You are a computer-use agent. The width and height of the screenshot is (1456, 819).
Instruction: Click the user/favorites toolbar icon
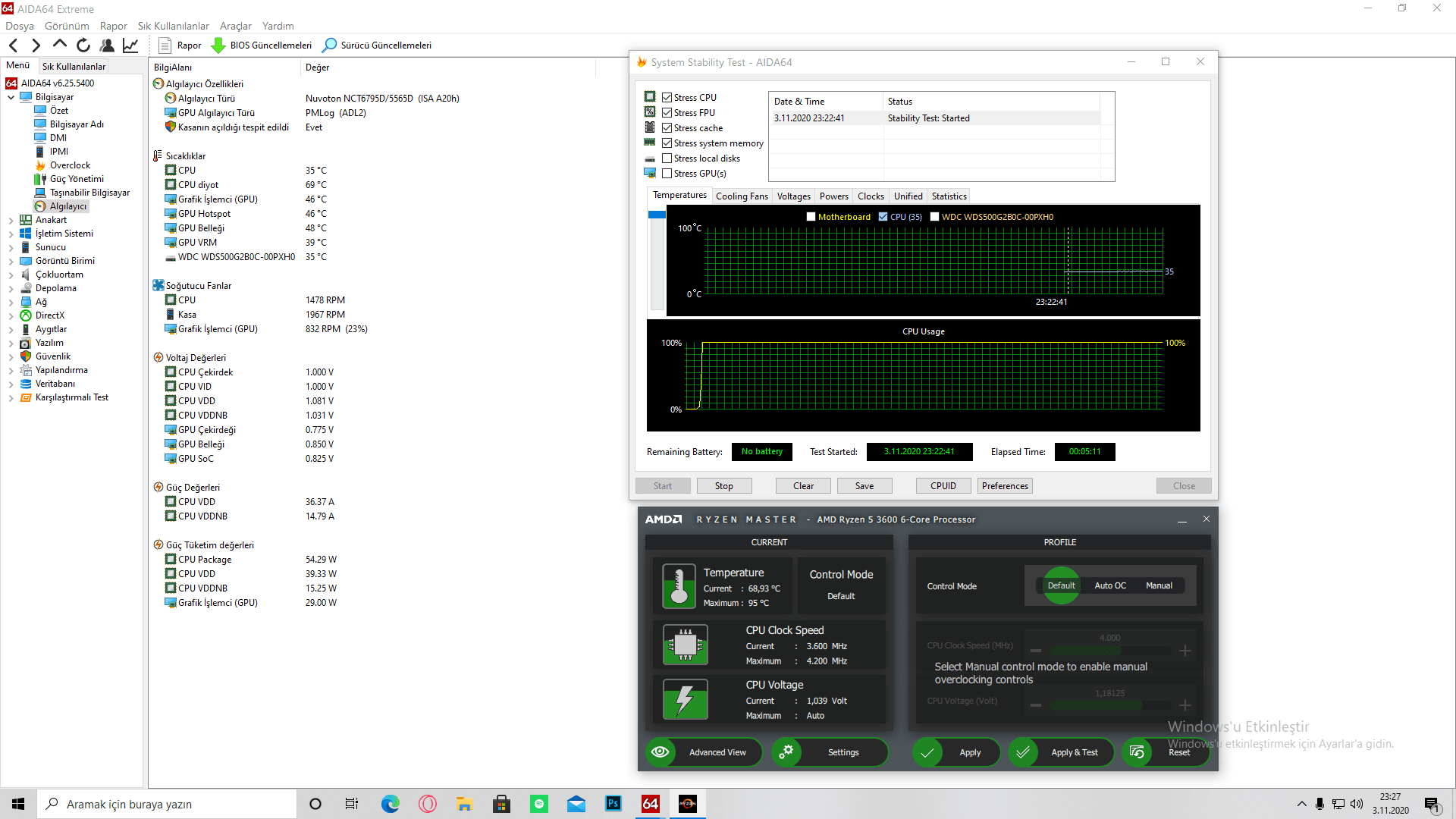click(x=107, y=45)
